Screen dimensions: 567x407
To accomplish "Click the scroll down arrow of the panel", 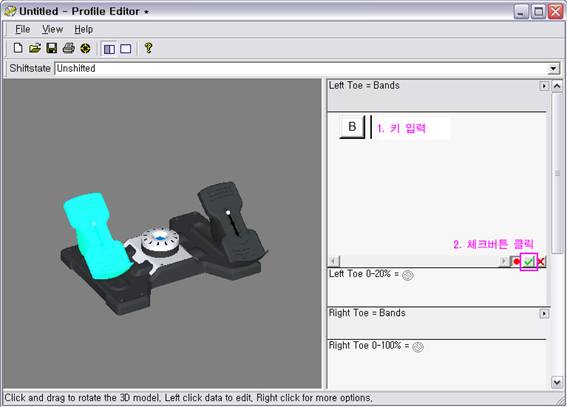I will [557, 382].
